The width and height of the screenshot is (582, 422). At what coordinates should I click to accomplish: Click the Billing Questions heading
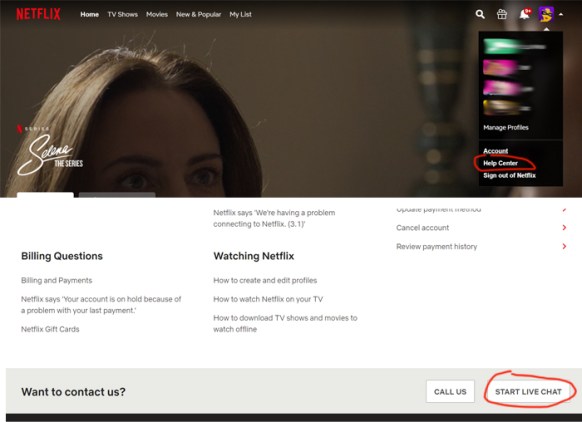click(x=62, y=256)
